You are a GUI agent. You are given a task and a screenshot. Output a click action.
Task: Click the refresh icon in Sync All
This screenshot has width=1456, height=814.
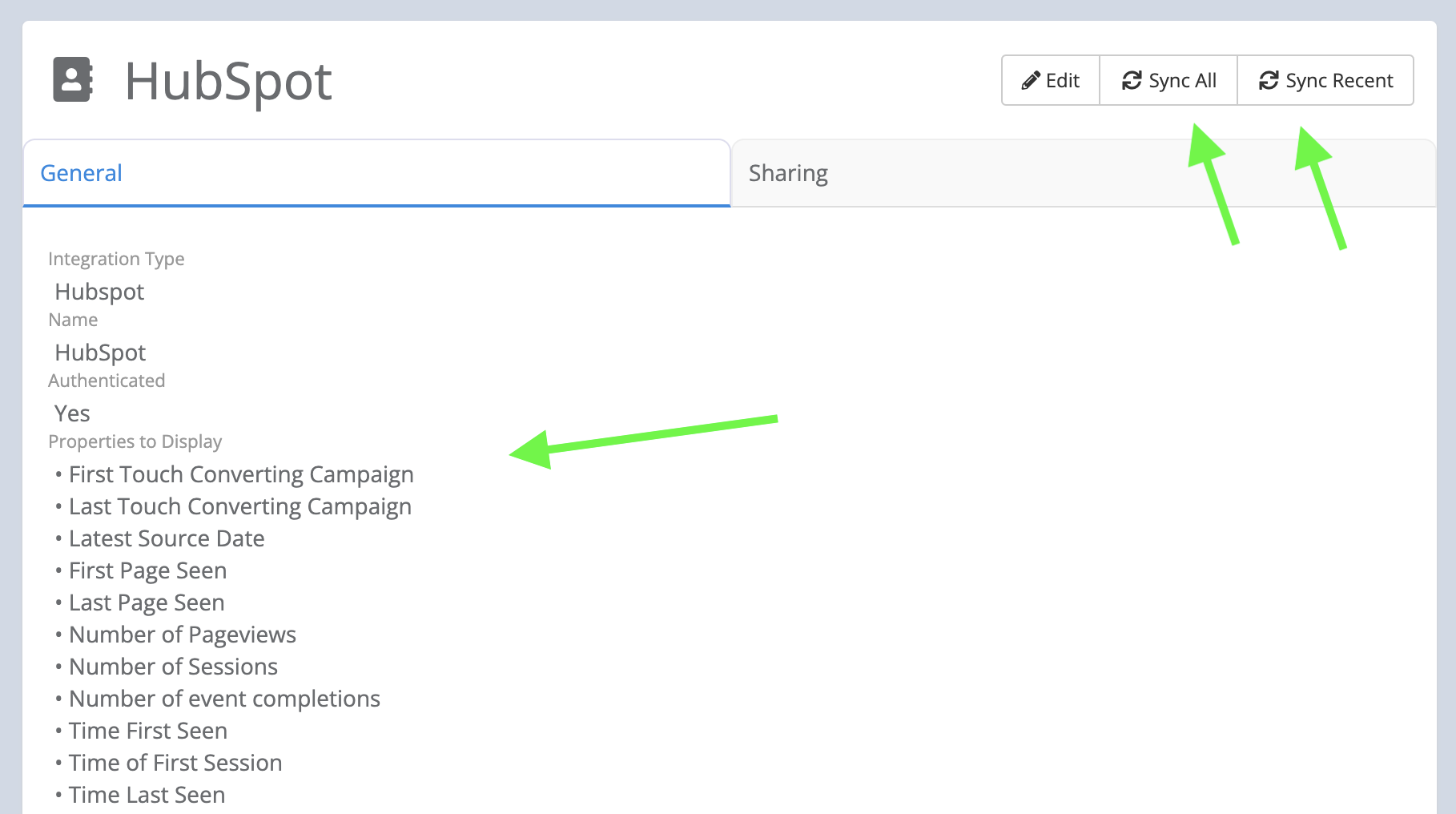pyautogui.click(x=1131, y=80)
